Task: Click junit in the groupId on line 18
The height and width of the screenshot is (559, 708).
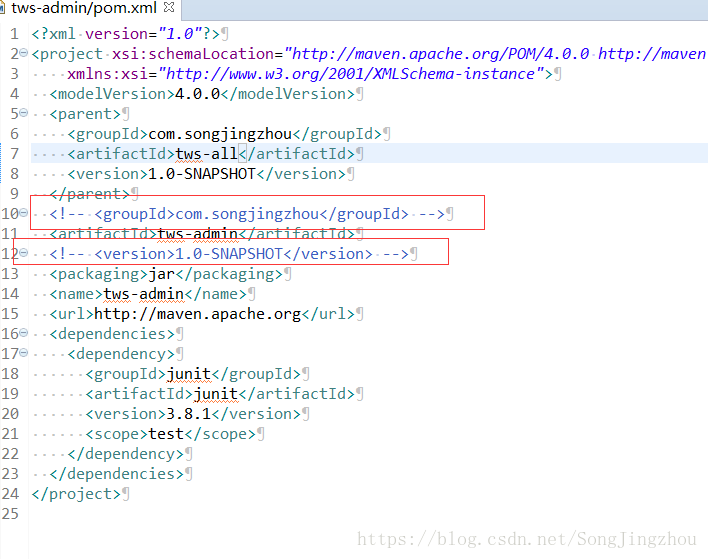Action: 188,374
